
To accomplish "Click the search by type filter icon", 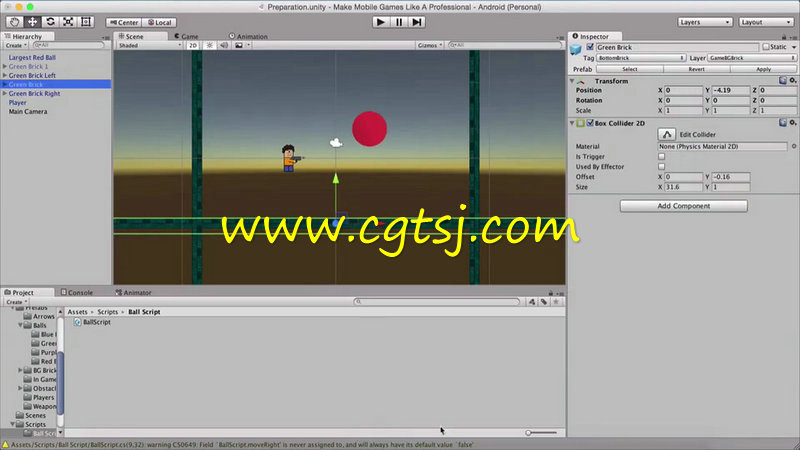I will [532, 302].
